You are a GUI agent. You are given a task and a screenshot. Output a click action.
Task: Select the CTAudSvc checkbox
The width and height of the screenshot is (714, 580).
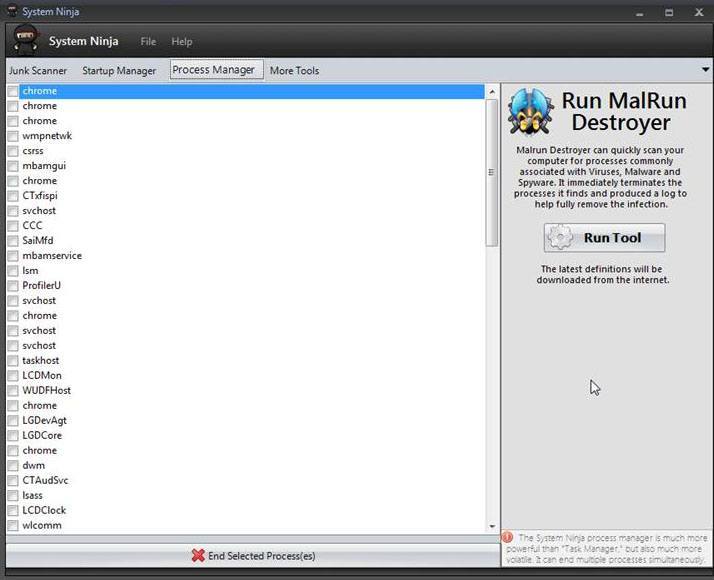(13, 481)
